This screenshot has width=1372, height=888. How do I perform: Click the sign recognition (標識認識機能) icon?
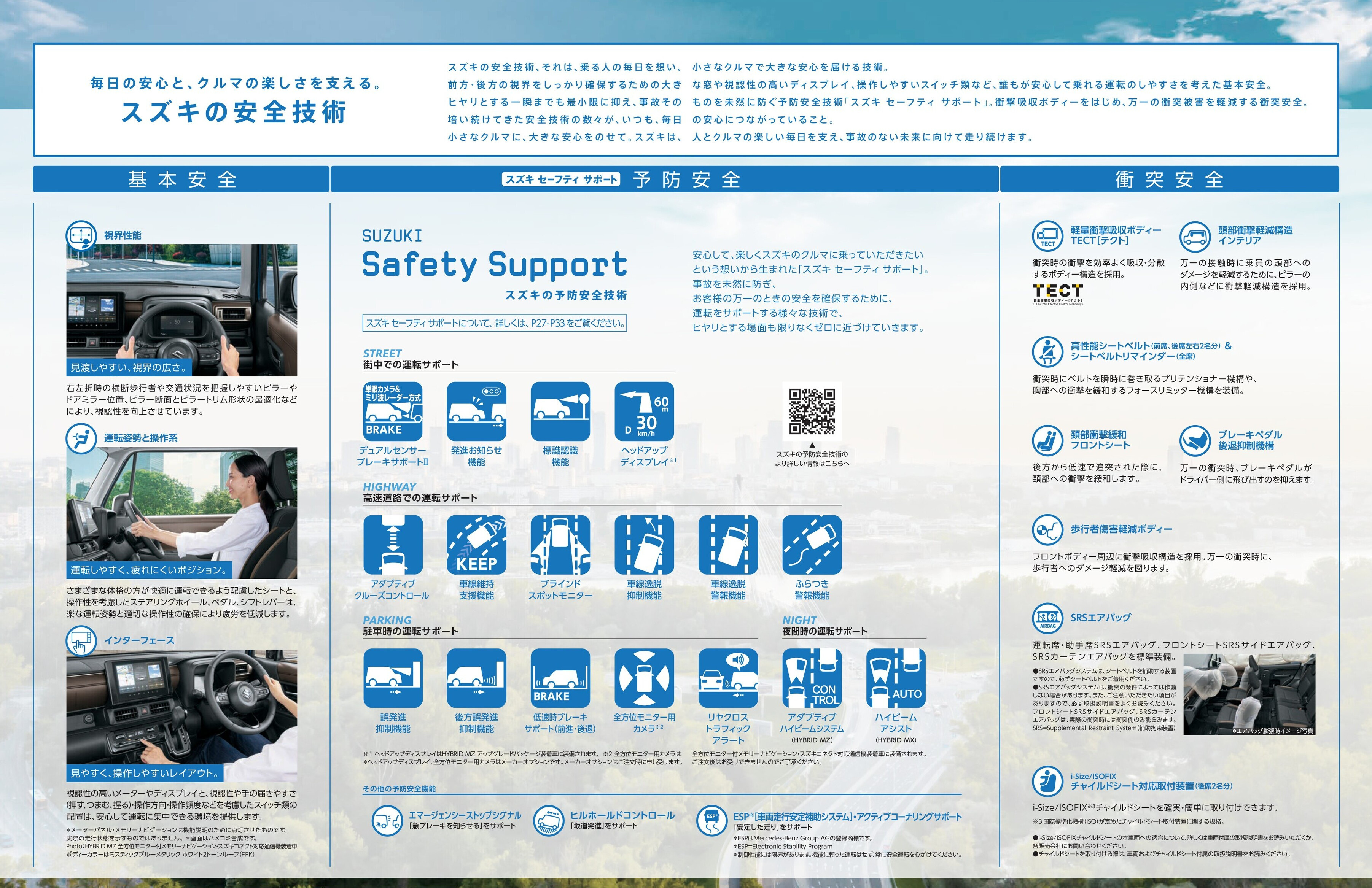(x=560, y=411)
